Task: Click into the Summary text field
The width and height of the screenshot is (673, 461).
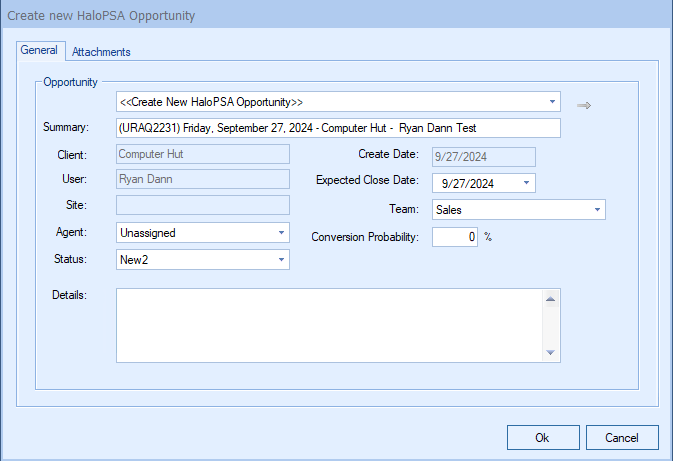Action: tap(338, 128)
